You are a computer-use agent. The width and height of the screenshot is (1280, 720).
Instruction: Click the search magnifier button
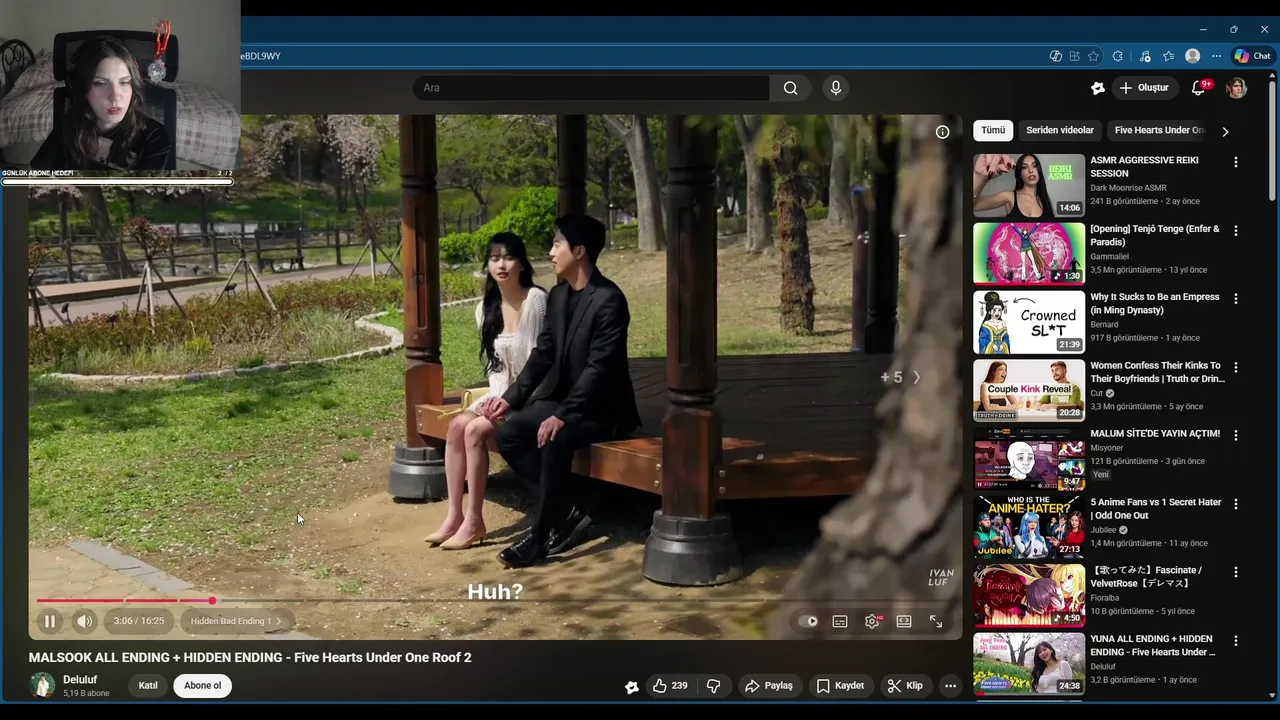coord(790,88)
